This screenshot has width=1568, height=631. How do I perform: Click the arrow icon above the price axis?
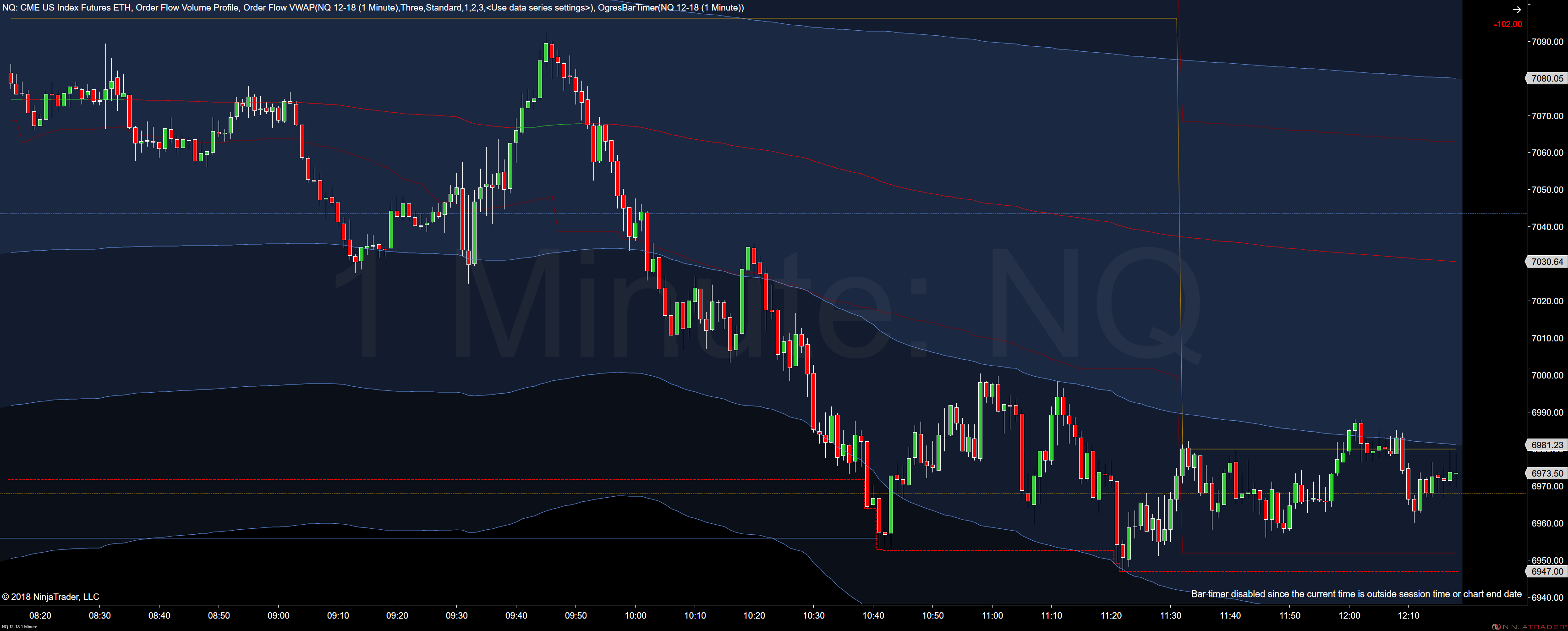pyautogui.click(x=1516, y=9)
